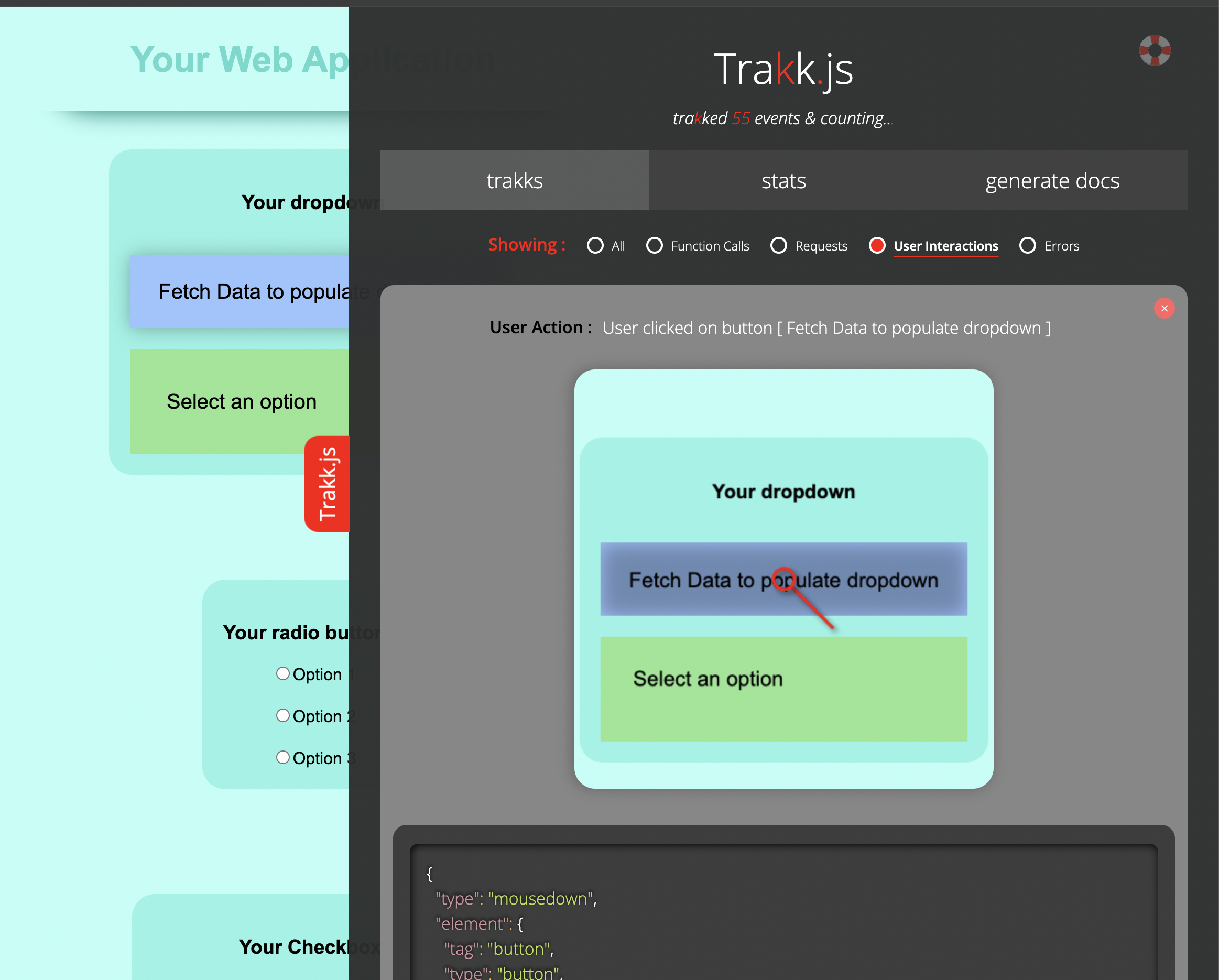The image size is (1219, 980).
Task: Show only Requests events
Action: pyautogui.click(x=779, y=245)
